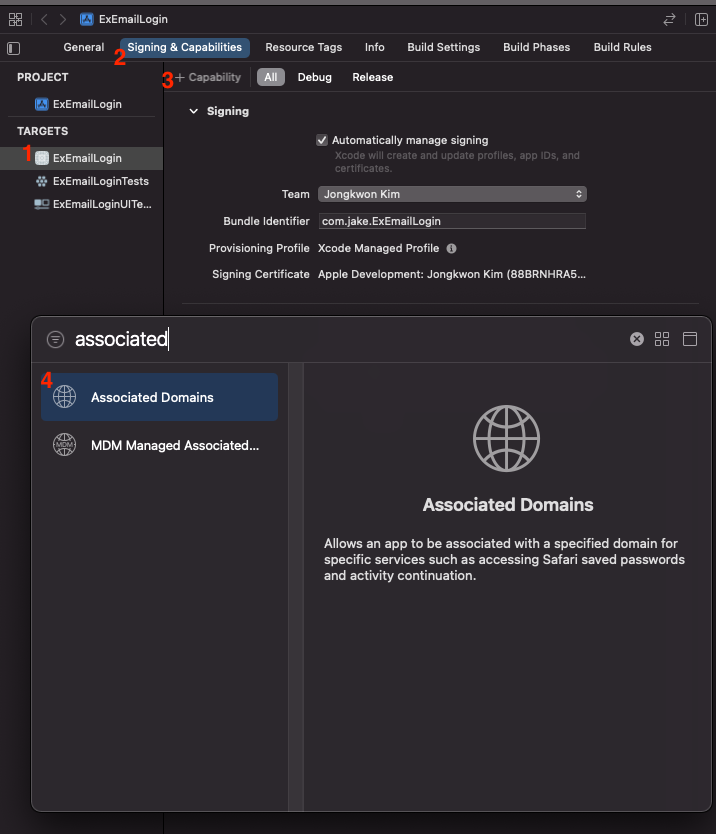The height and width of the screenshot is (834, 716).
Task: Go back with the left chevron
Action: [x=44, y=20]
